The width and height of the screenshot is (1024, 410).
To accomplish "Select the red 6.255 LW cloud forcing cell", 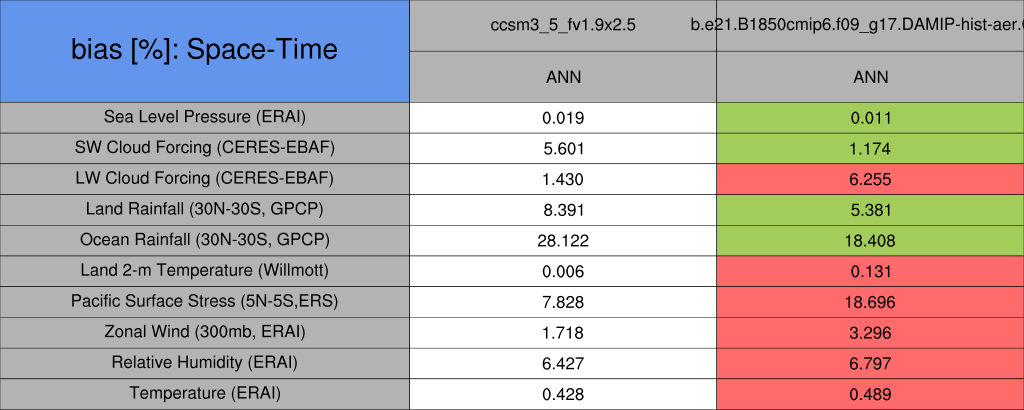I will tap(870, 179).
